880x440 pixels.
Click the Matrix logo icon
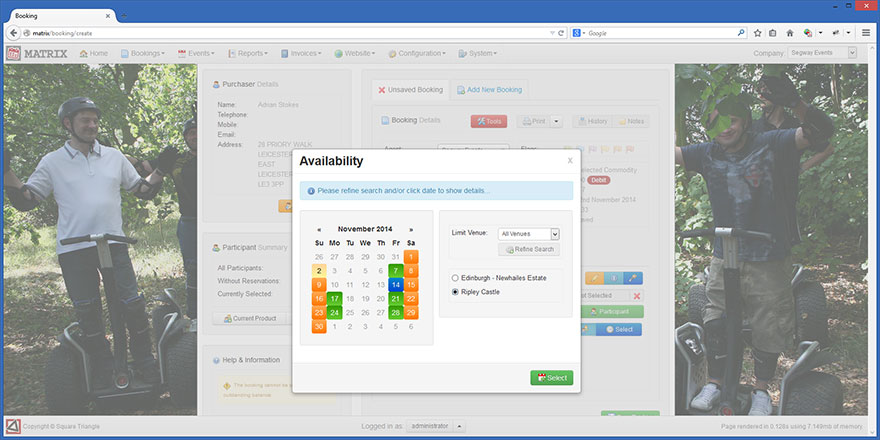(13, 53)
